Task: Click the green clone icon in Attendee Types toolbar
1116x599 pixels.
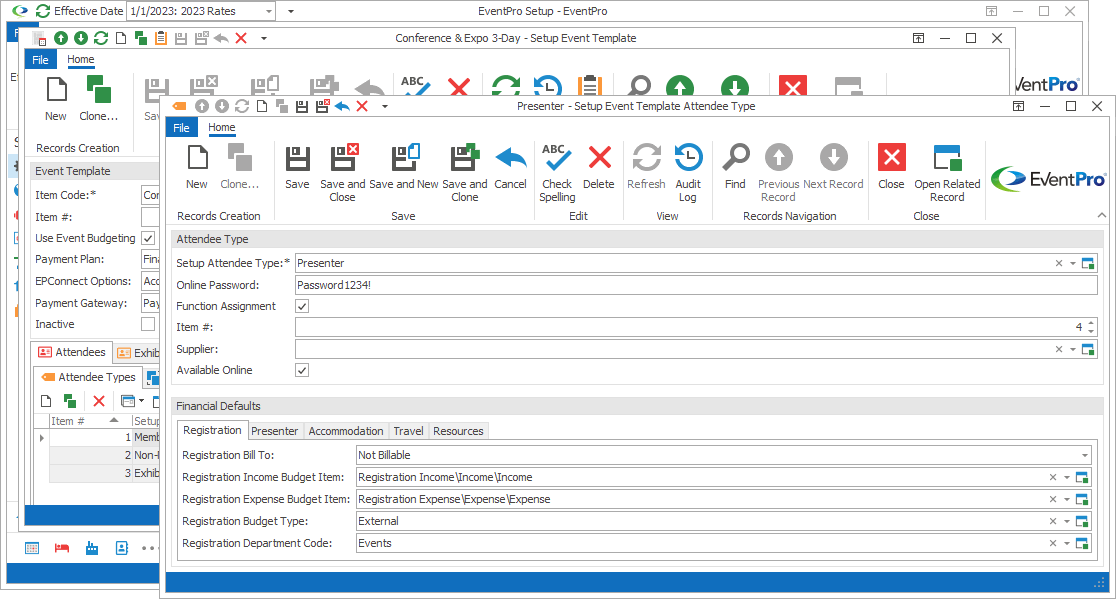Action: pyautogui.click(x=70, y=401)
